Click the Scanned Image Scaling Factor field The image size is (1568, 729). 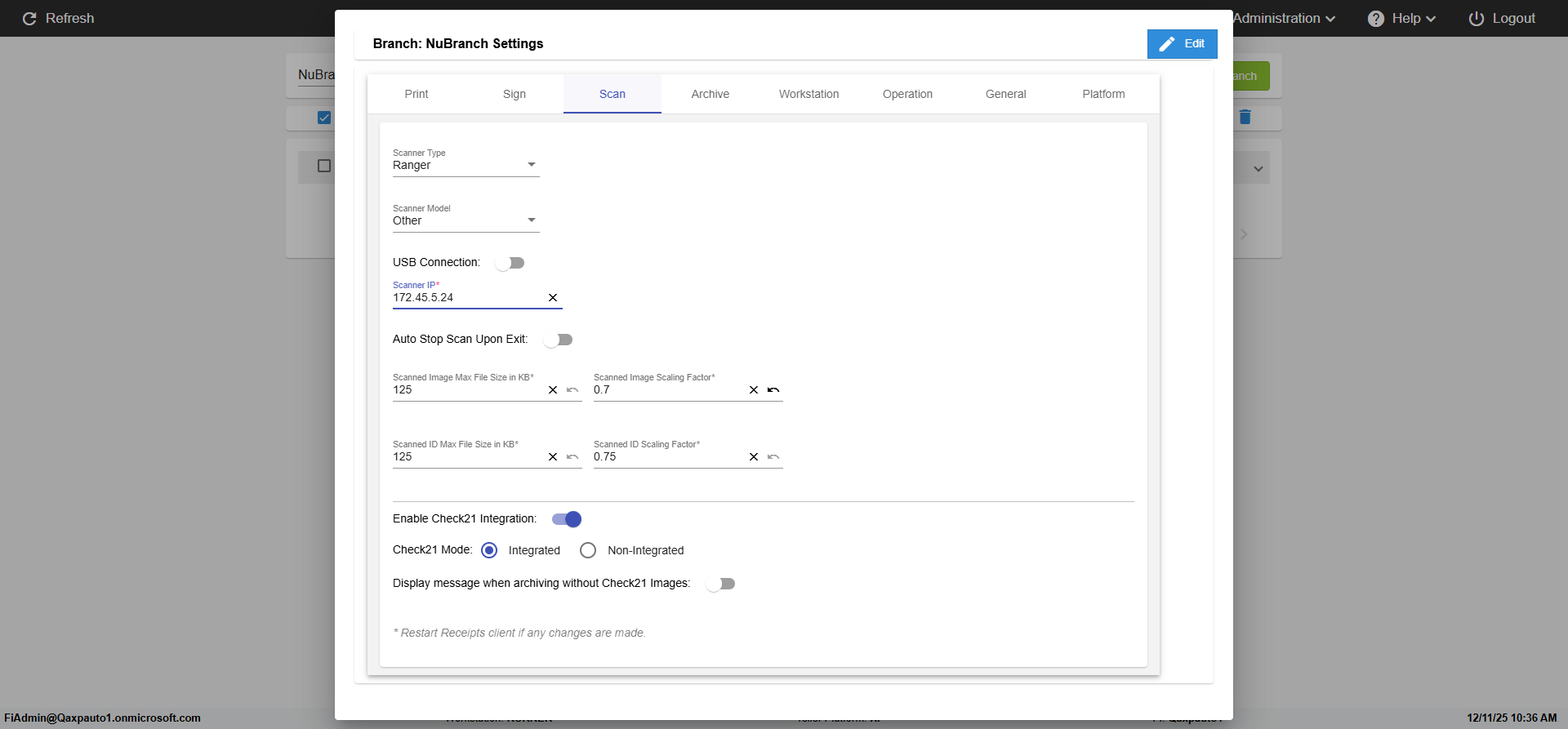(x=666, y=390)
